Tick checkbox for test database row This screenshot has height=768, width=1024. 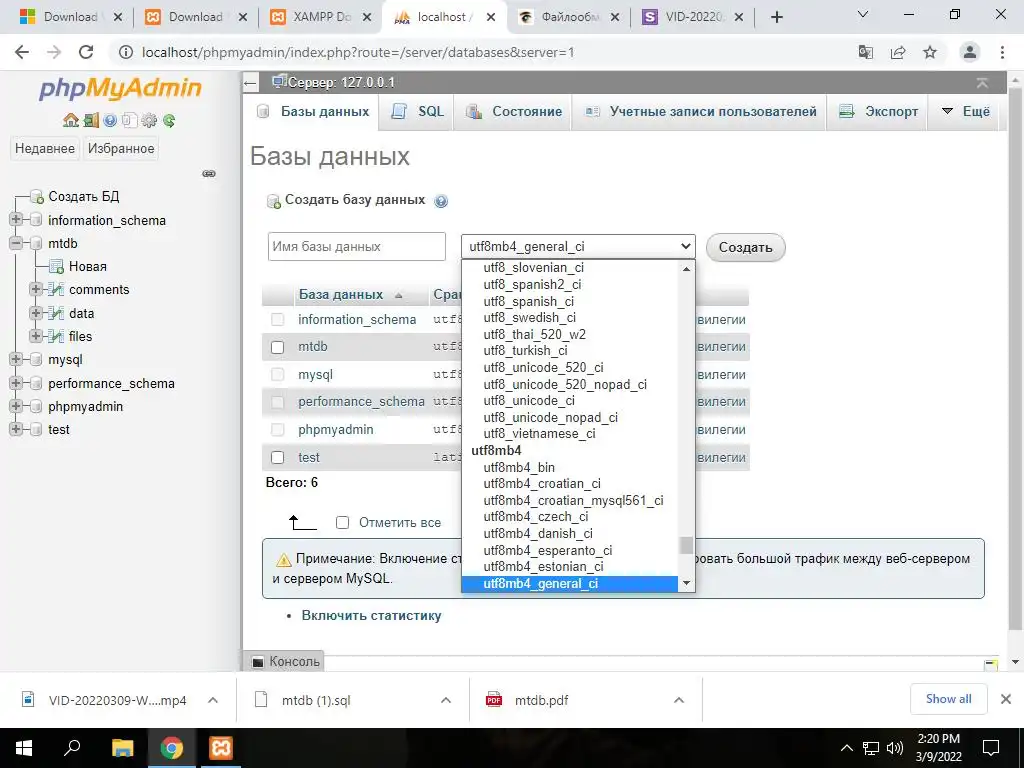278,458
